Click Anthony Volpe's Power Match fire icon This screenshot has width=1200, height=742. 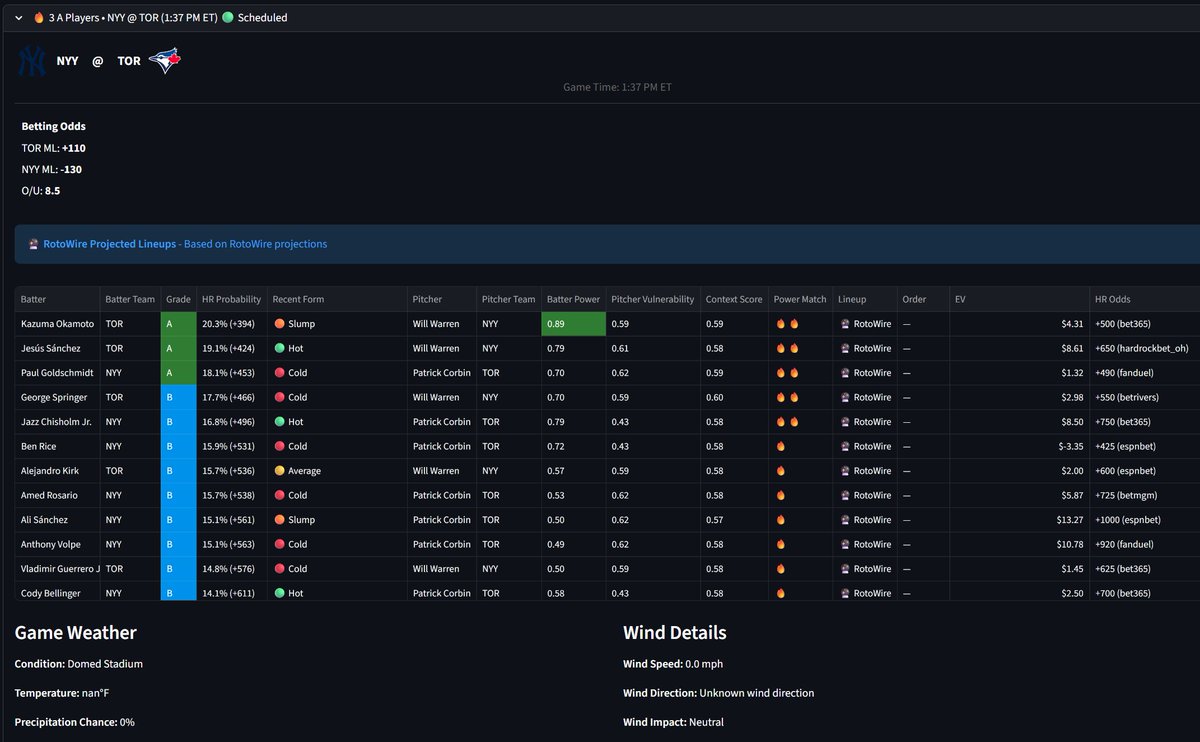[781, 544]
